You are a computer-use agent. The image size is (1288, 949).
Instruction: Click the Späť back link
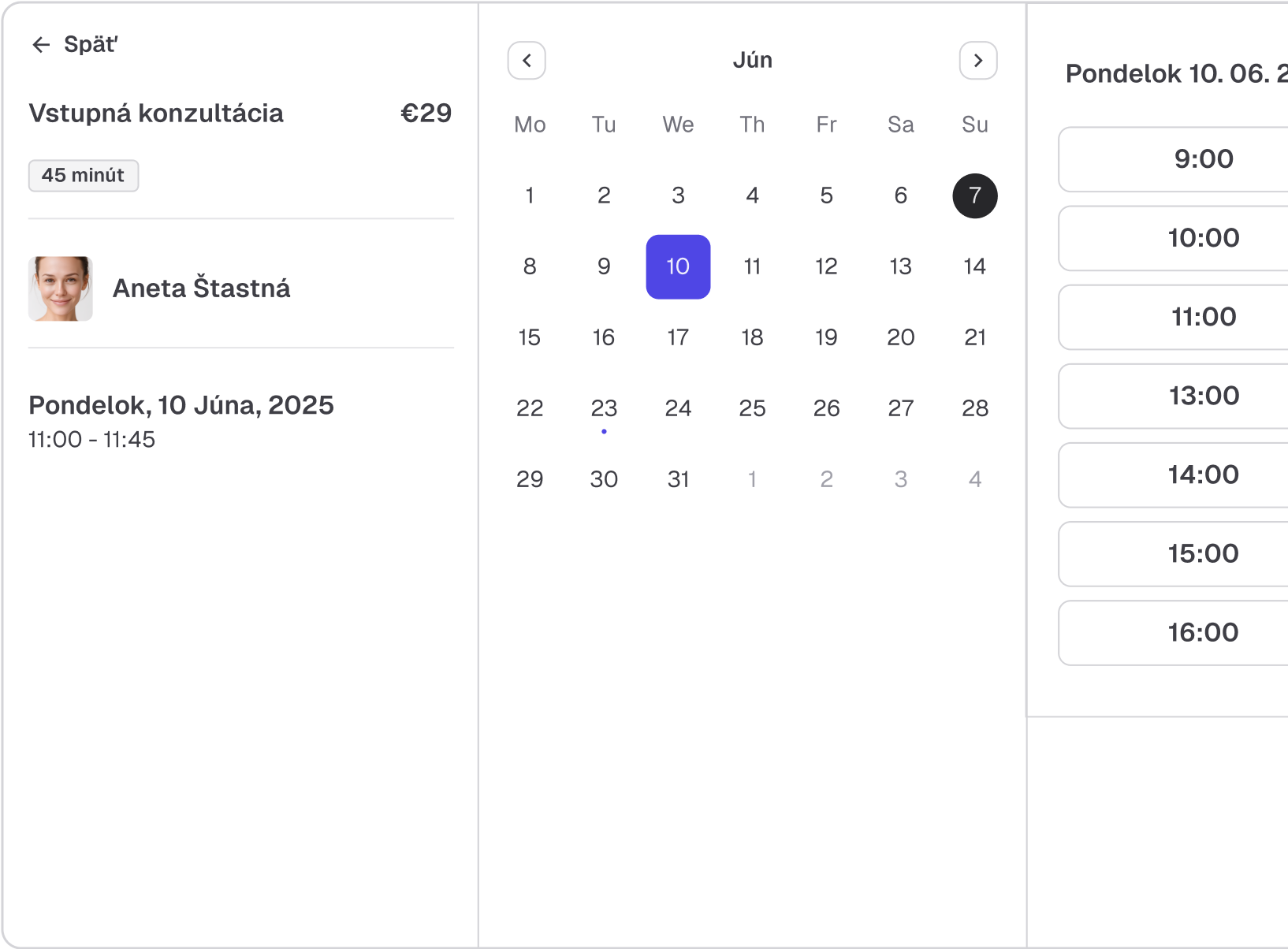[x=90, y=45]
